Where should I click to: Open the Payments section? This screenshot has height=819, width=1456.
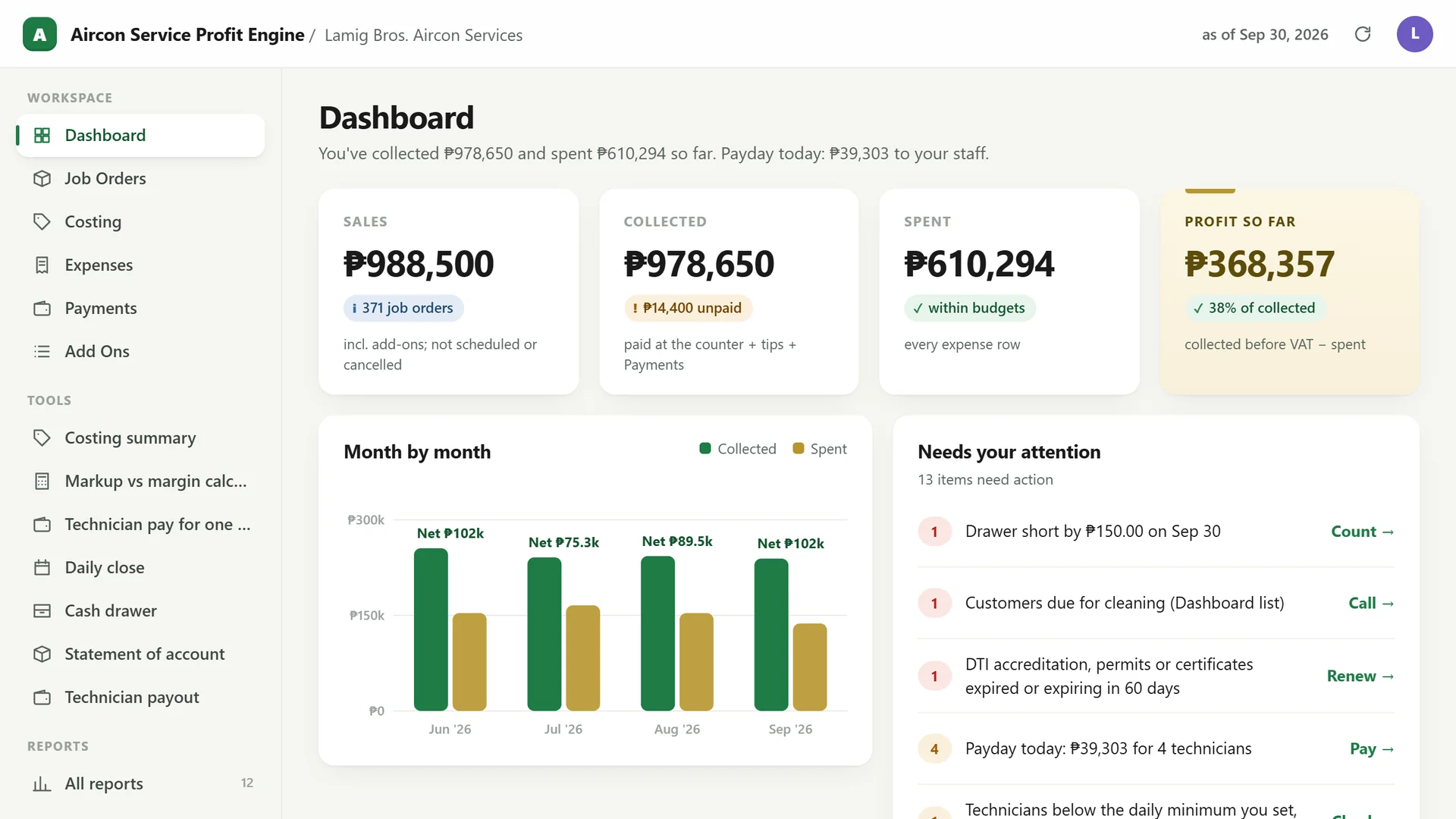coord(140,308)
